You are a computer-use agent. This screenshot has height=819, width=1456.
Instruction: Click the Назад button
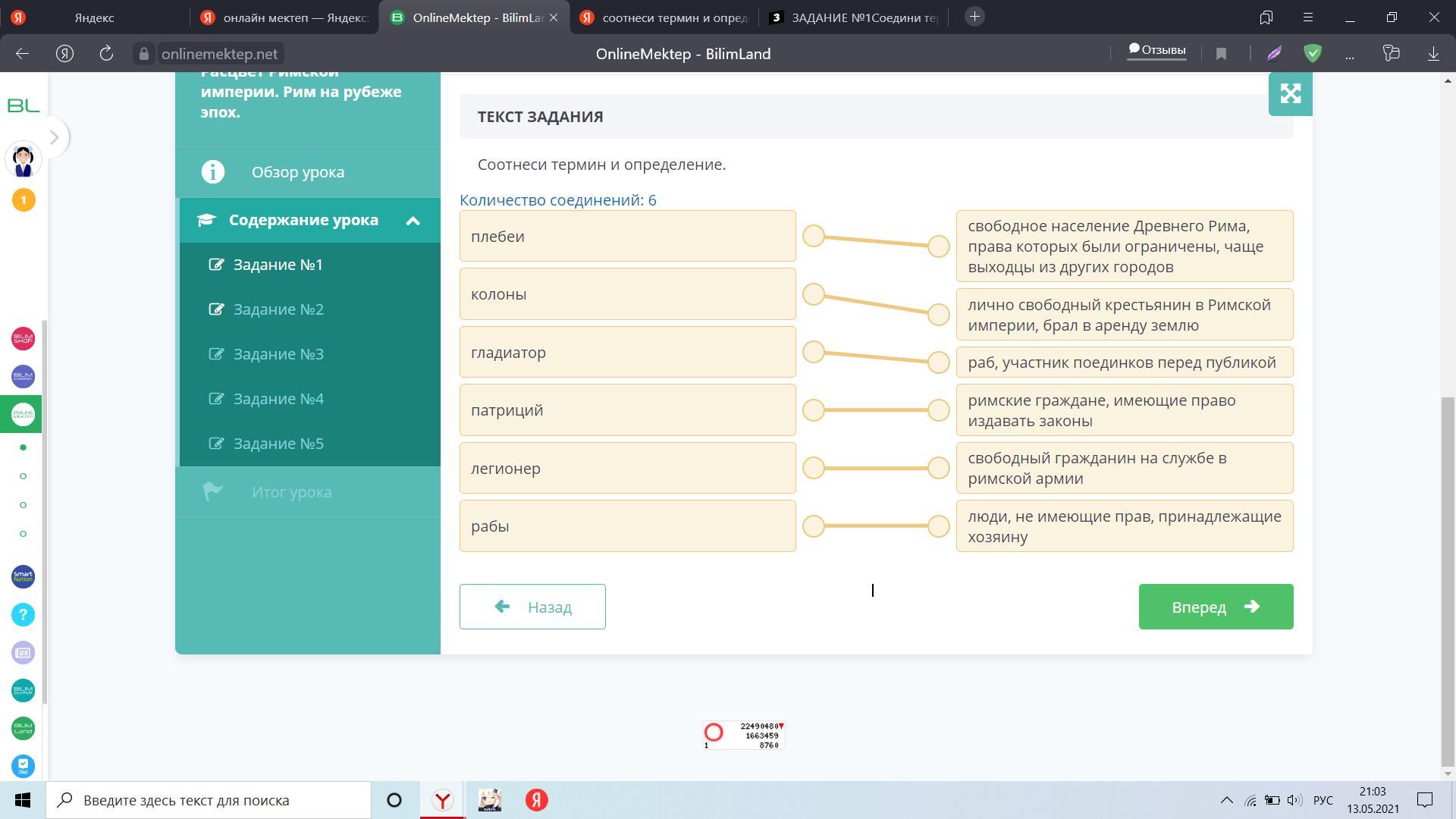[x=532, y=607]
